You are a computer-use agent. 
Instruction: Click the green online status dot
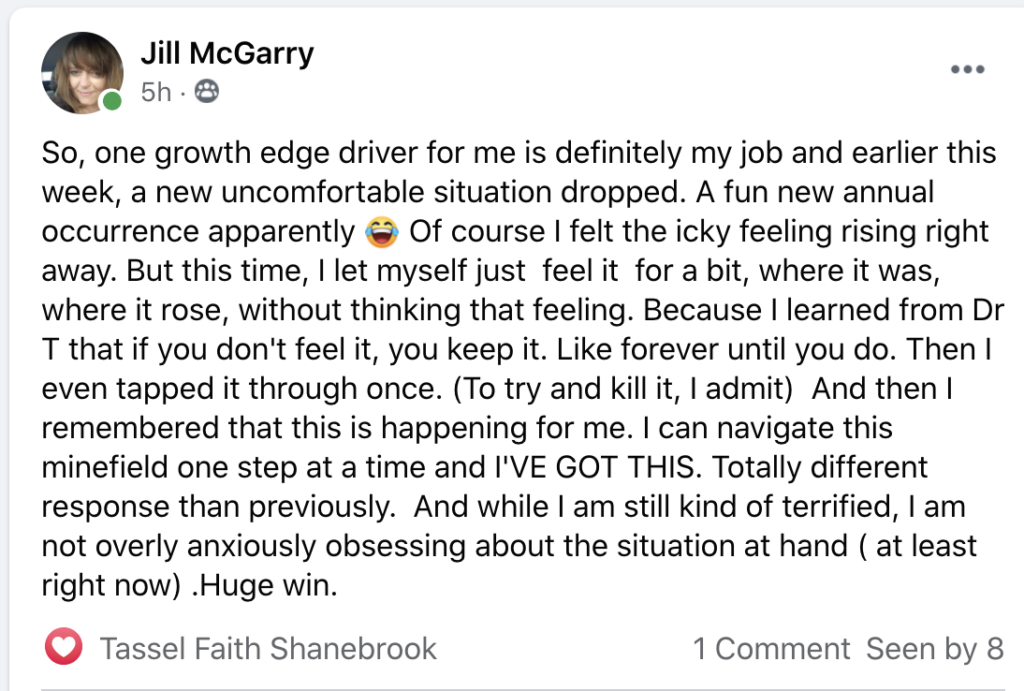[x=112, y=101]
